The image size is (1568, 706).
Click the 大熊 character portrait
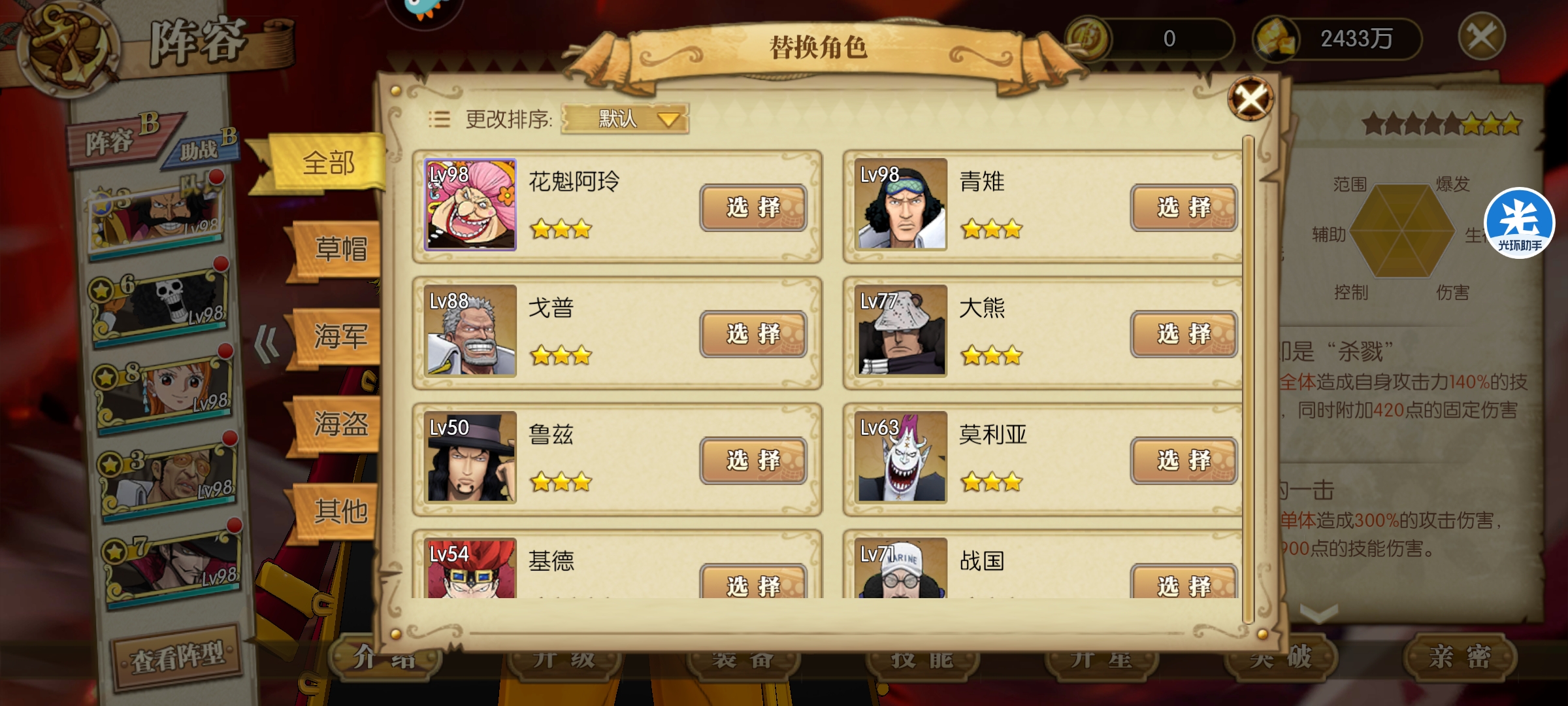[902, 331]
